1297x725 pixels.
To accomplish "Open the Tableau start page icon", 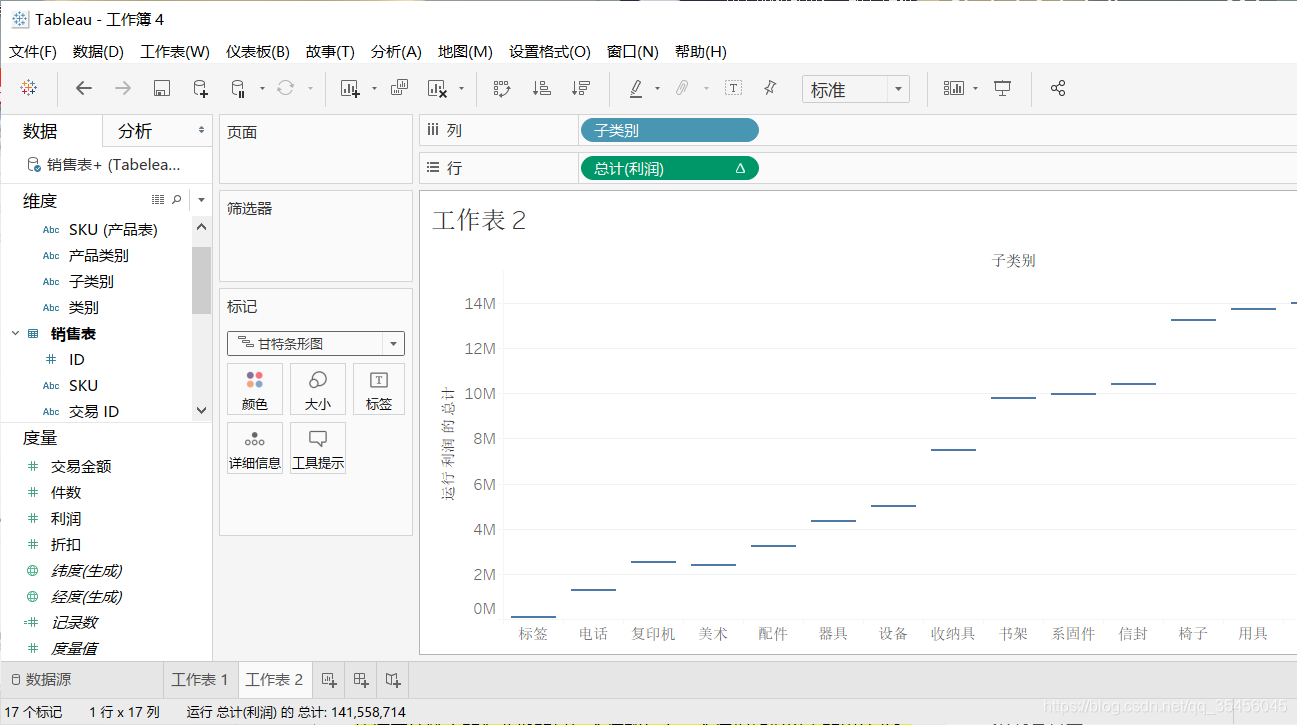I will (x=29, y=88).
